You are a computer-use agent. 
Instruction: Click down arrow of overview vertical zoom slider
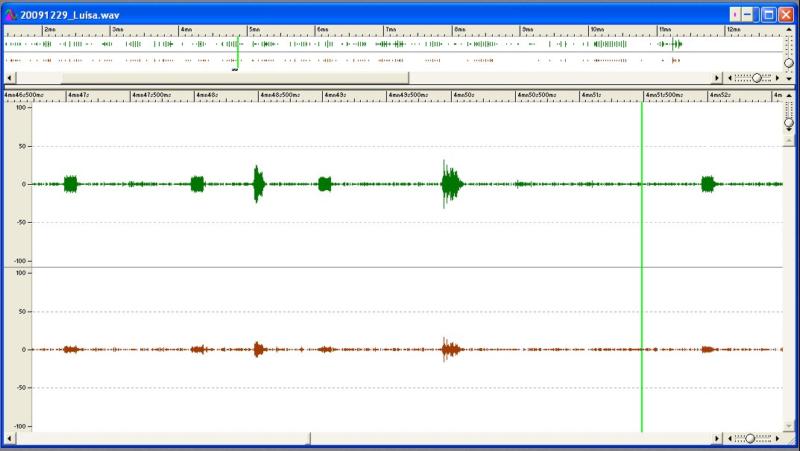coord(789,79)
